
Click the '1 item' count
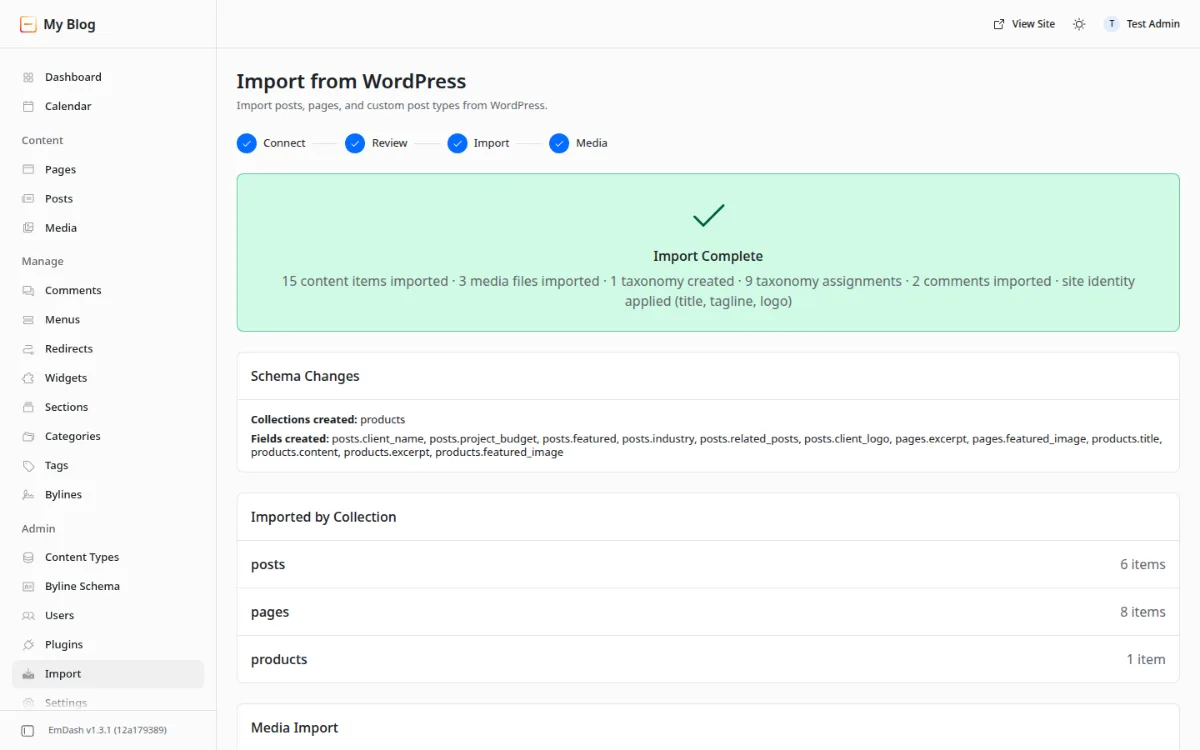coord(1146,659)
